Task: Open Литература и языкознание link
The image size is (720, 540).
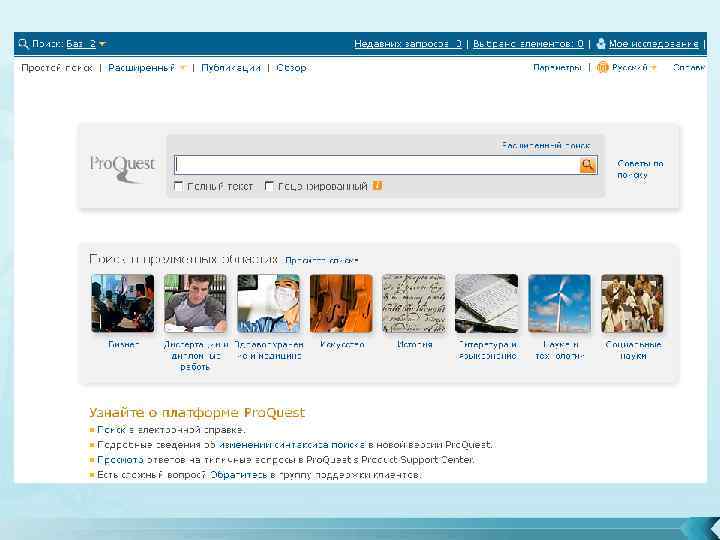Action: [x=488, y=350]
